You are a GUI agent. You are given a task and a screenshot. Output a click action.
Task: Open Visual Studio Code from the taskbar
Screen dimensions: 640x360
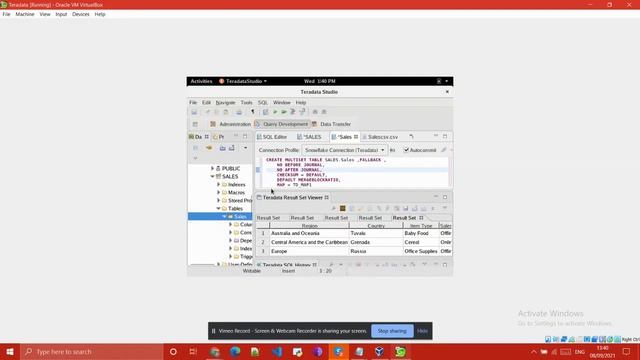coord(277,351)
